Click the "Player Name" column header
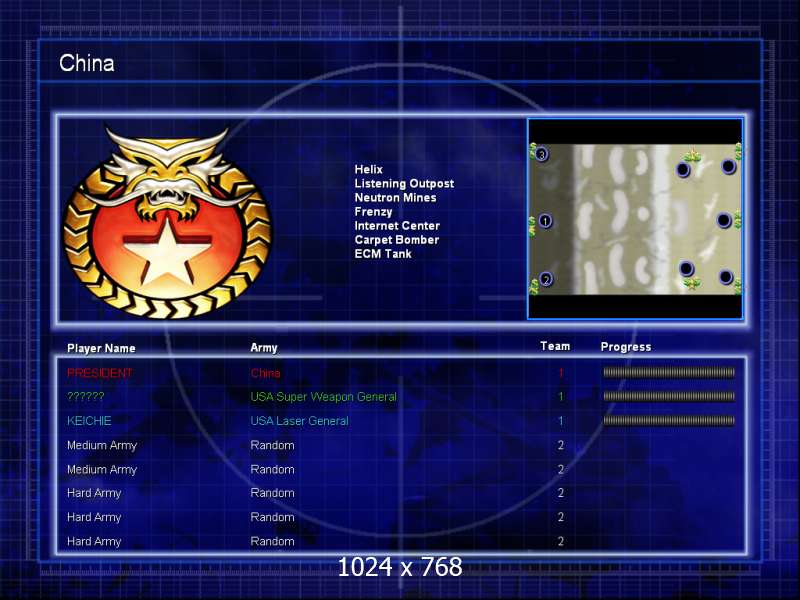 (101, 348)
